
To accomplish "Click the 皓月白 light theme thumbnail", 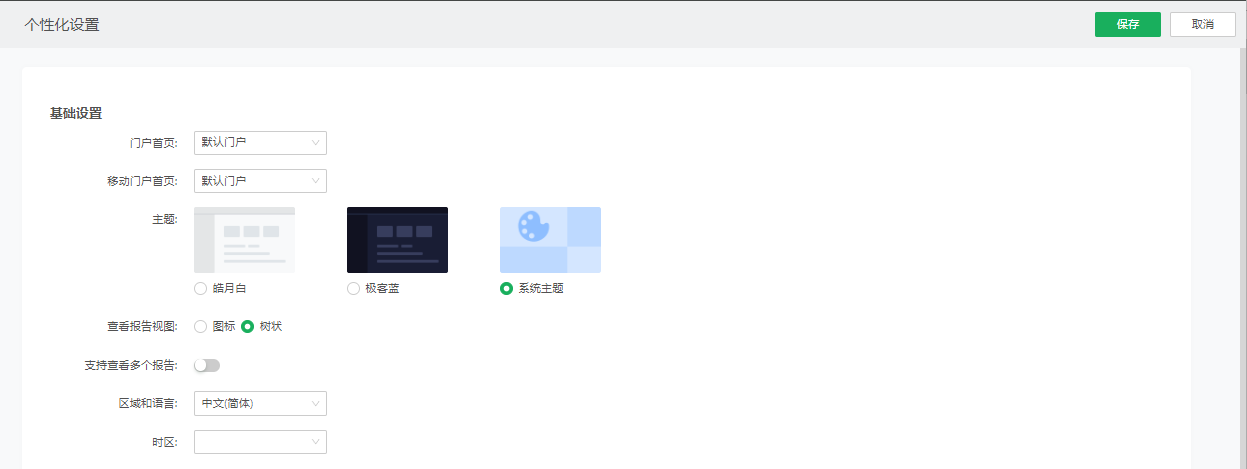I will coord(244,240).
